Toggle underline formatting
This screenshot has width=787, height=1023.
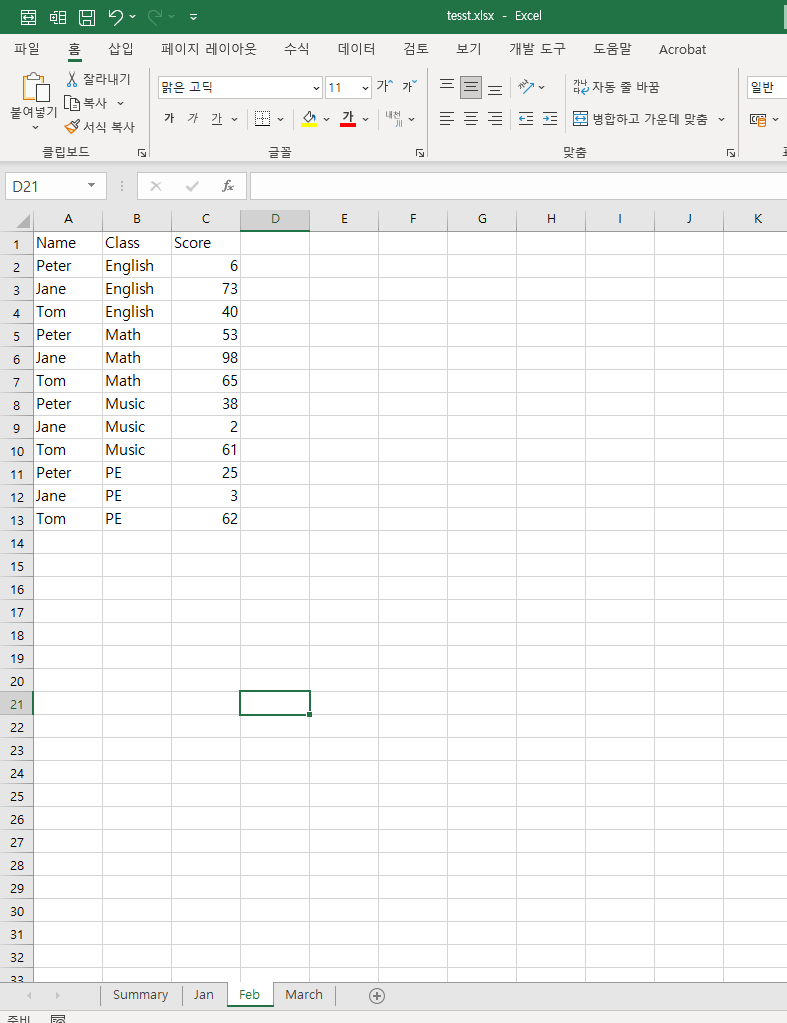(x=217, y=119)
